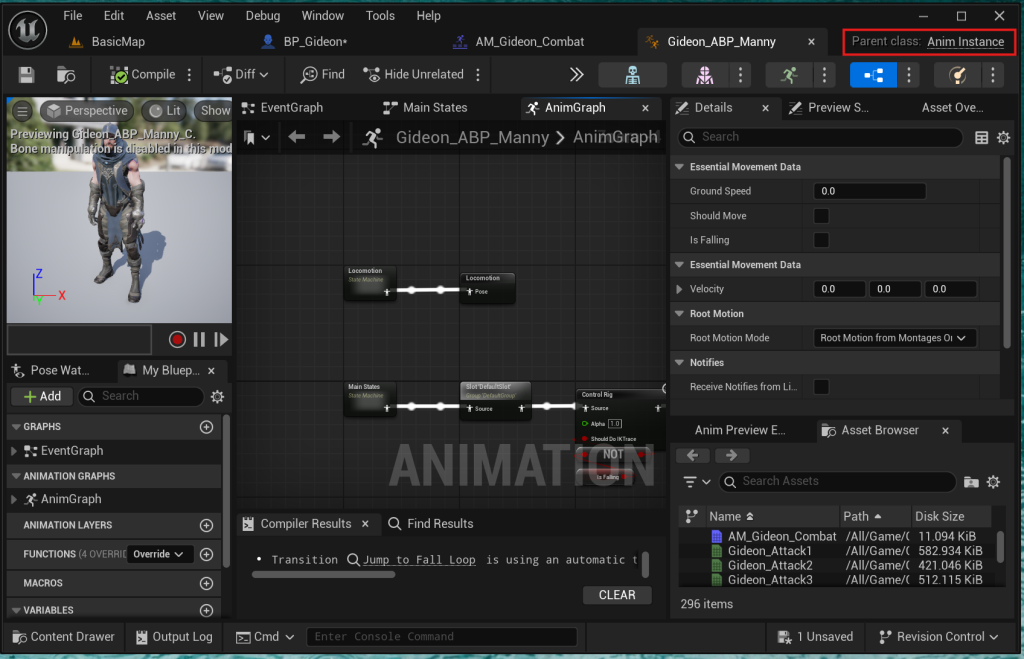Open My Blueprint settings gear
Viewport: 1024px width, 659px height.
[x=217, y=396]
